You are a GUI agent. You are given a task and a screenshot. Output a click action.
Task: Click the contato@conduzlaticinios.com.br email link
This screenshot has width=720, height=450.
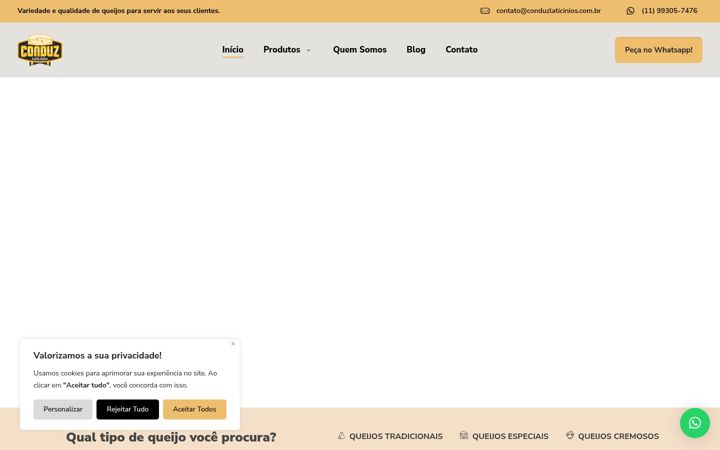click(x=548, y=11)
